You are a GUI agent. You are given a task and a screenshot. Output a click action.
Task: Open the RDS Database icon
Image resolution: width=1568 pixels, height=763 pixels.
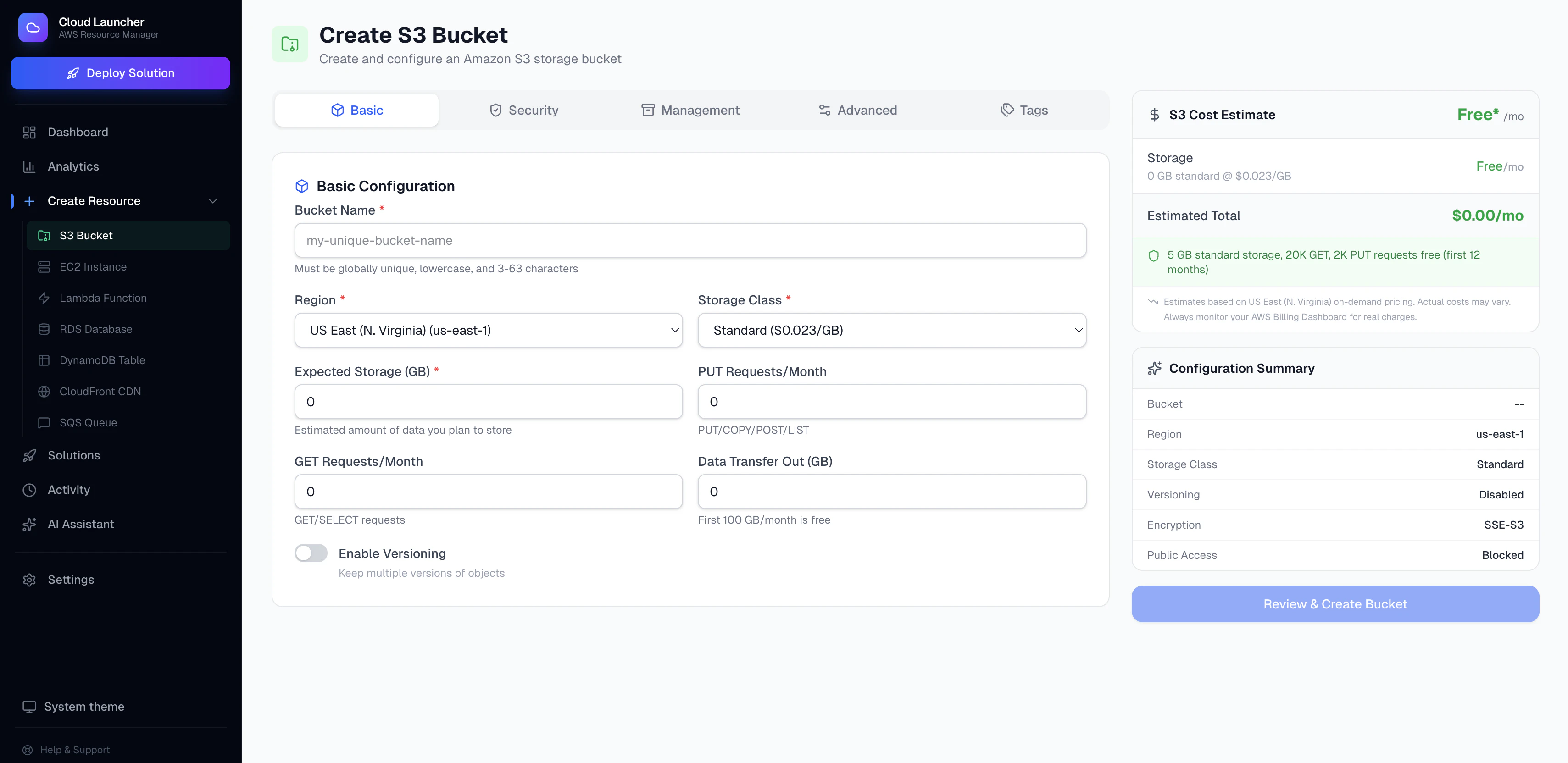[x=44, y=329]
